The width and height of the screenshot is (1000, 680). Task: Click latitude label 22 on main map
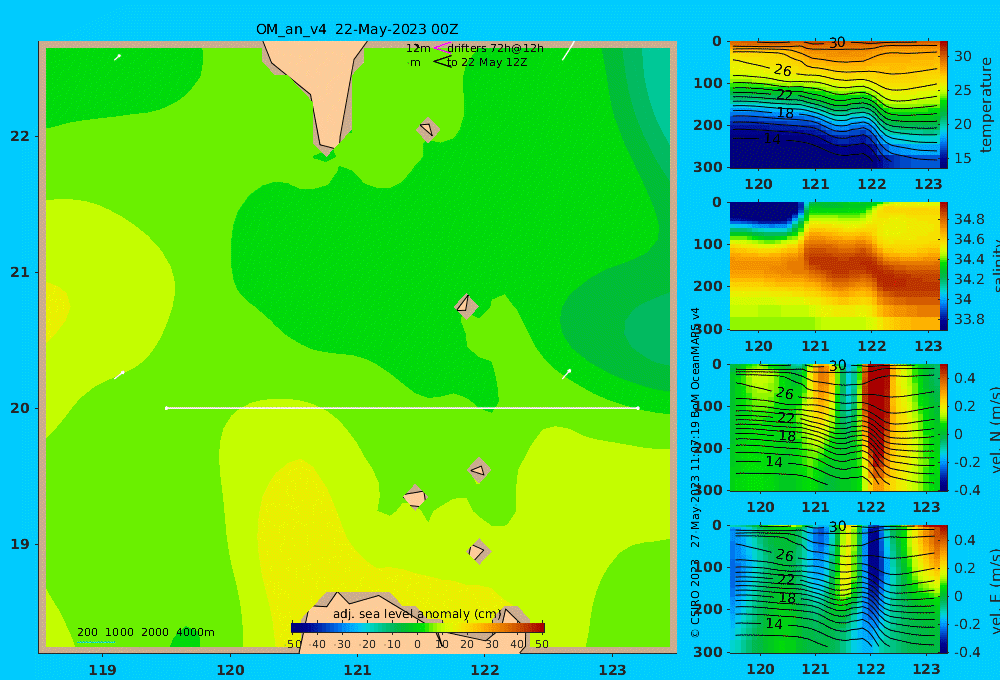(x=20, y=136)
